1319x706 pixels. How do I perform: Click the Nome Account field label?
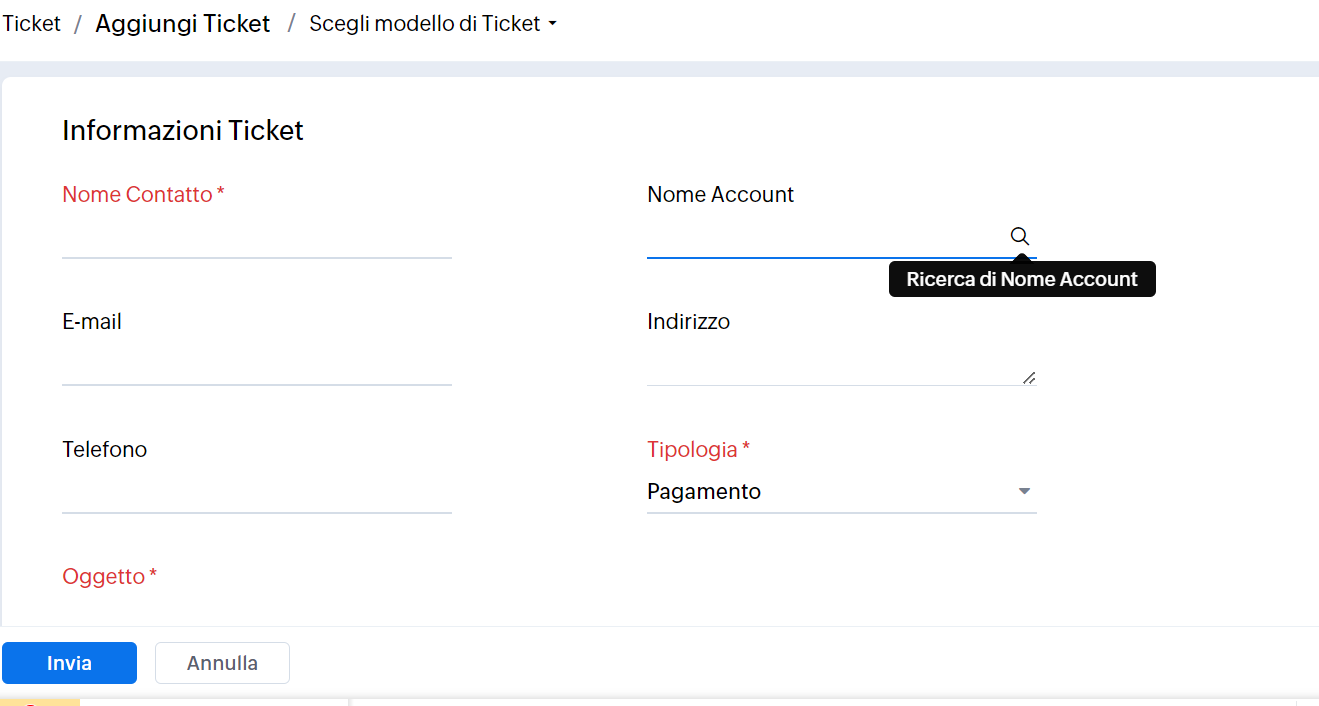point(720,195)
